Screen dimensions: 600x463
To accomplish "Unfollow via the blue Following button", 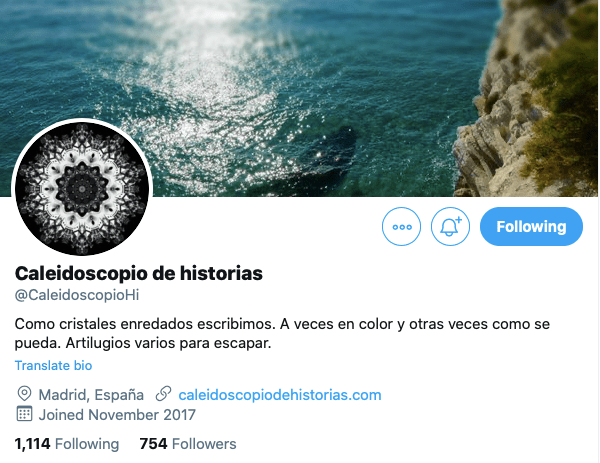I will (531, 227).
